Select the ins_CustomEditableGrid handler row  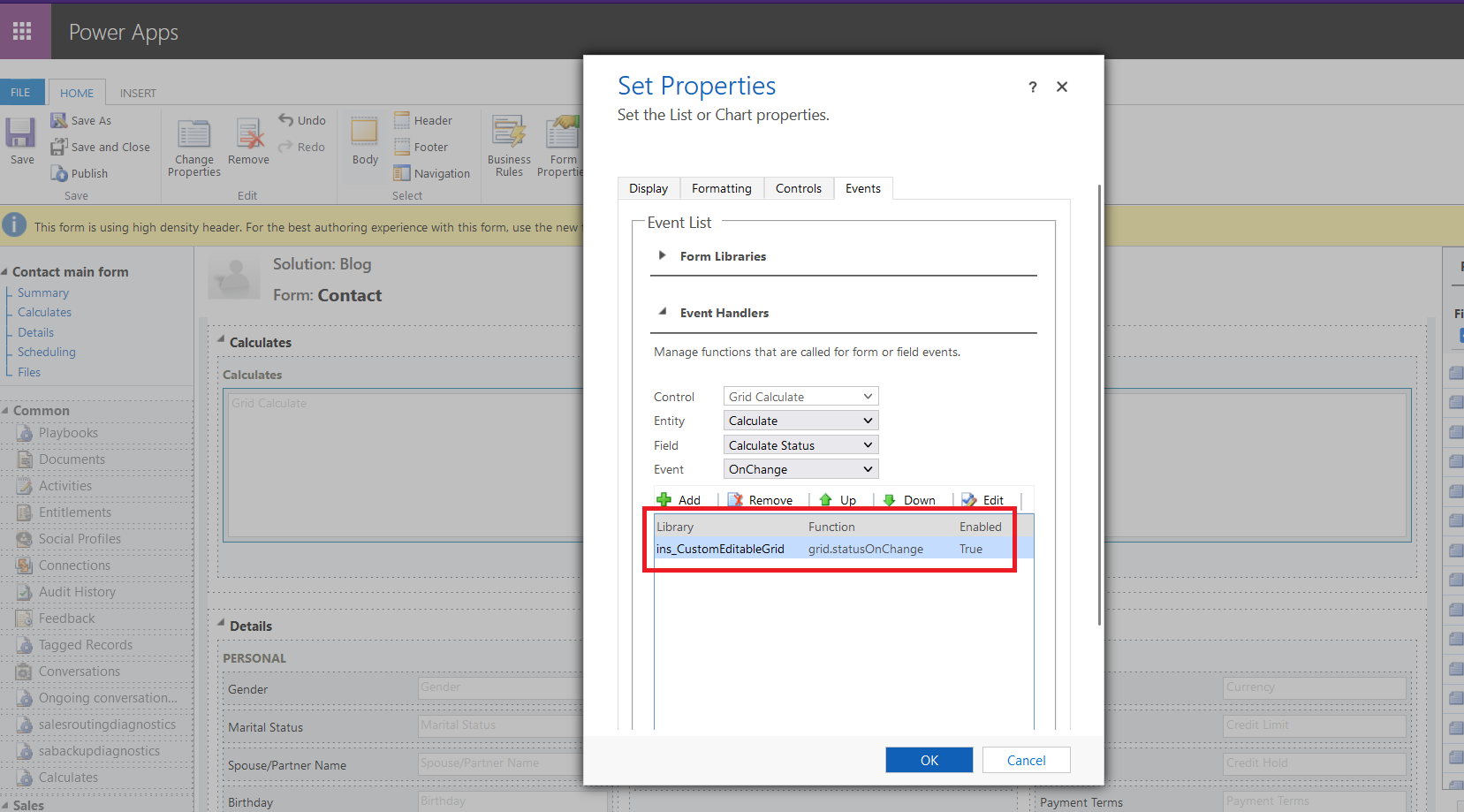[x=844, y=549]
